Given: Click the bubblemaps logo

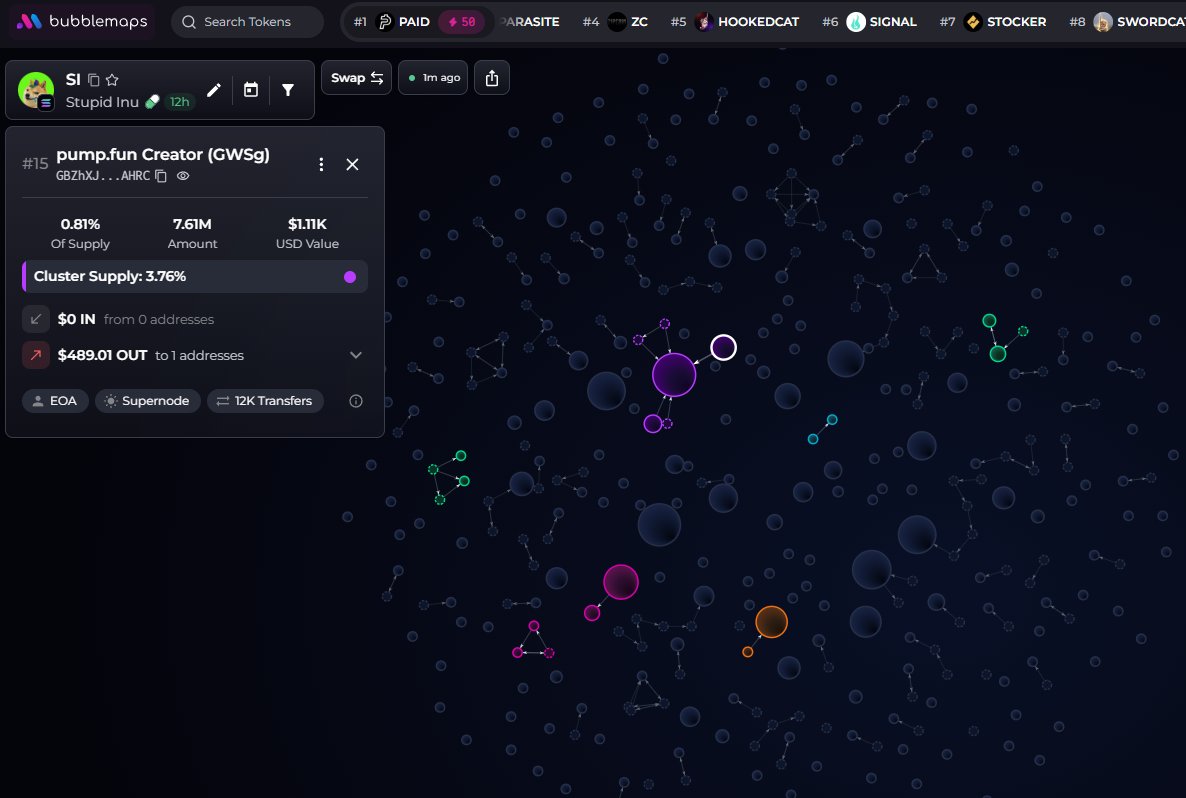Looking at the screenshot, I should pos(82,21).
